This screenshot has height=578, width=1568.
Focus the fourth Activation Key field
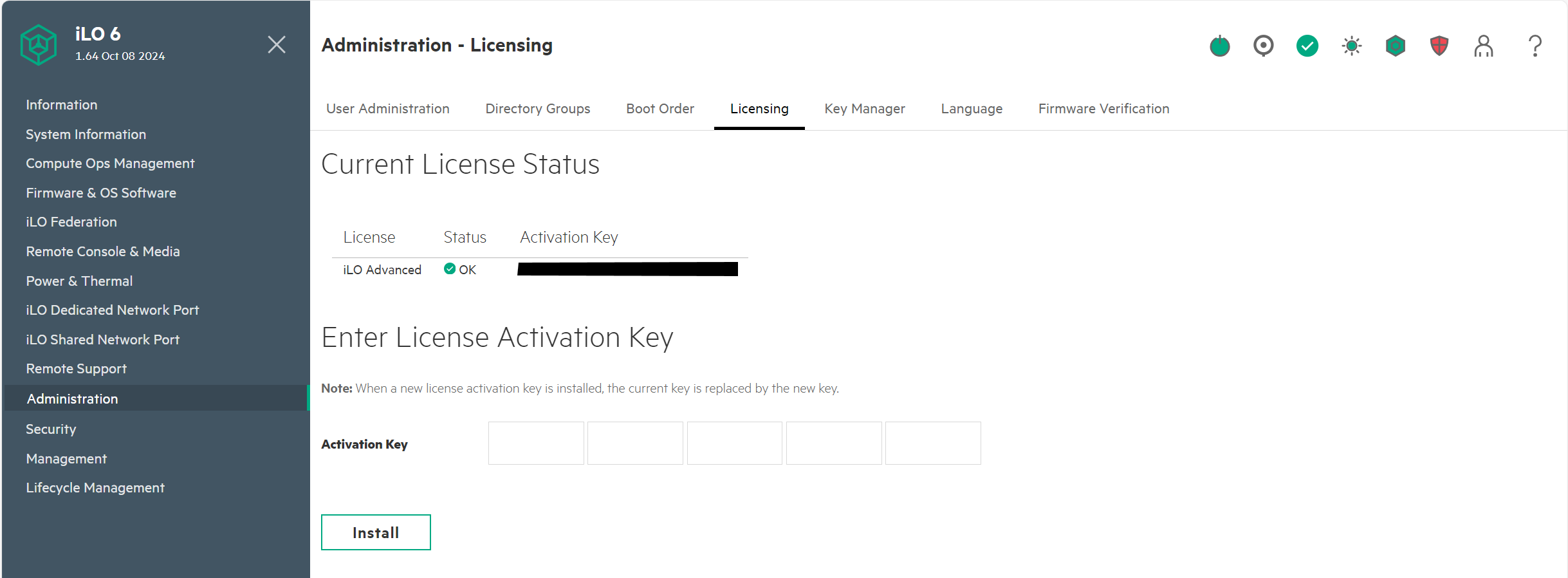pos(834,443)
